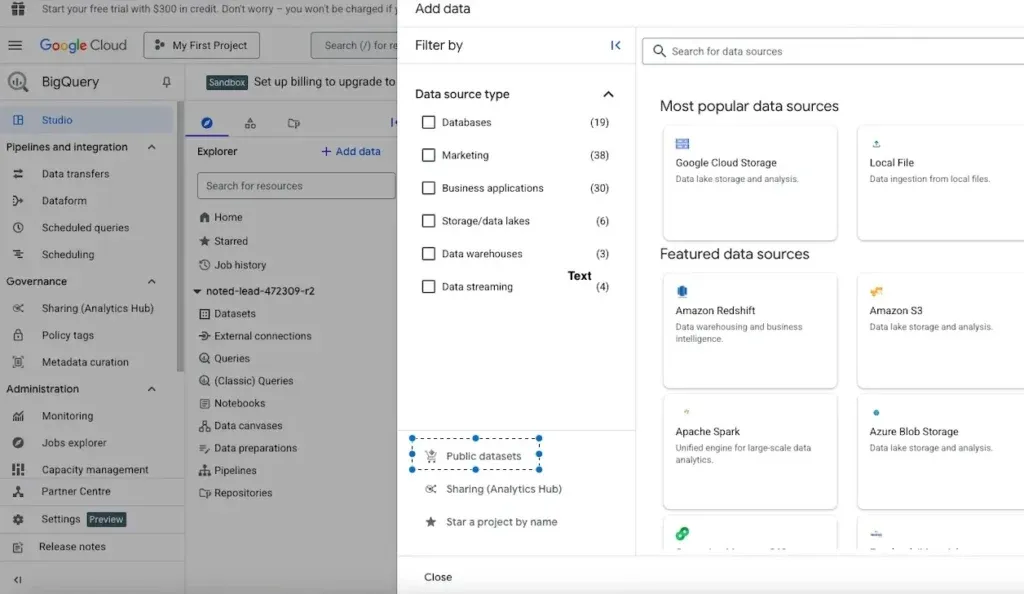This screenshot has height=594, width=1024.
Task: Enable the Marketing filter checkbox
Action: [429, 156]
